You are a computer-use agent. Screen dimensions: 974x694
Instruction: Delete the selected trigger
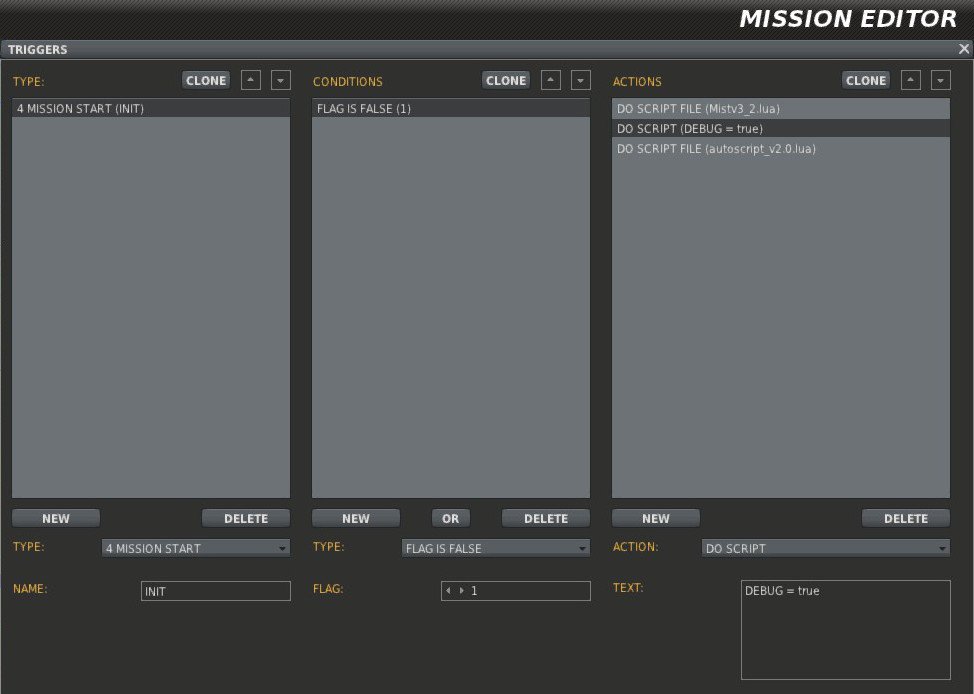click(x=246, y=518)
